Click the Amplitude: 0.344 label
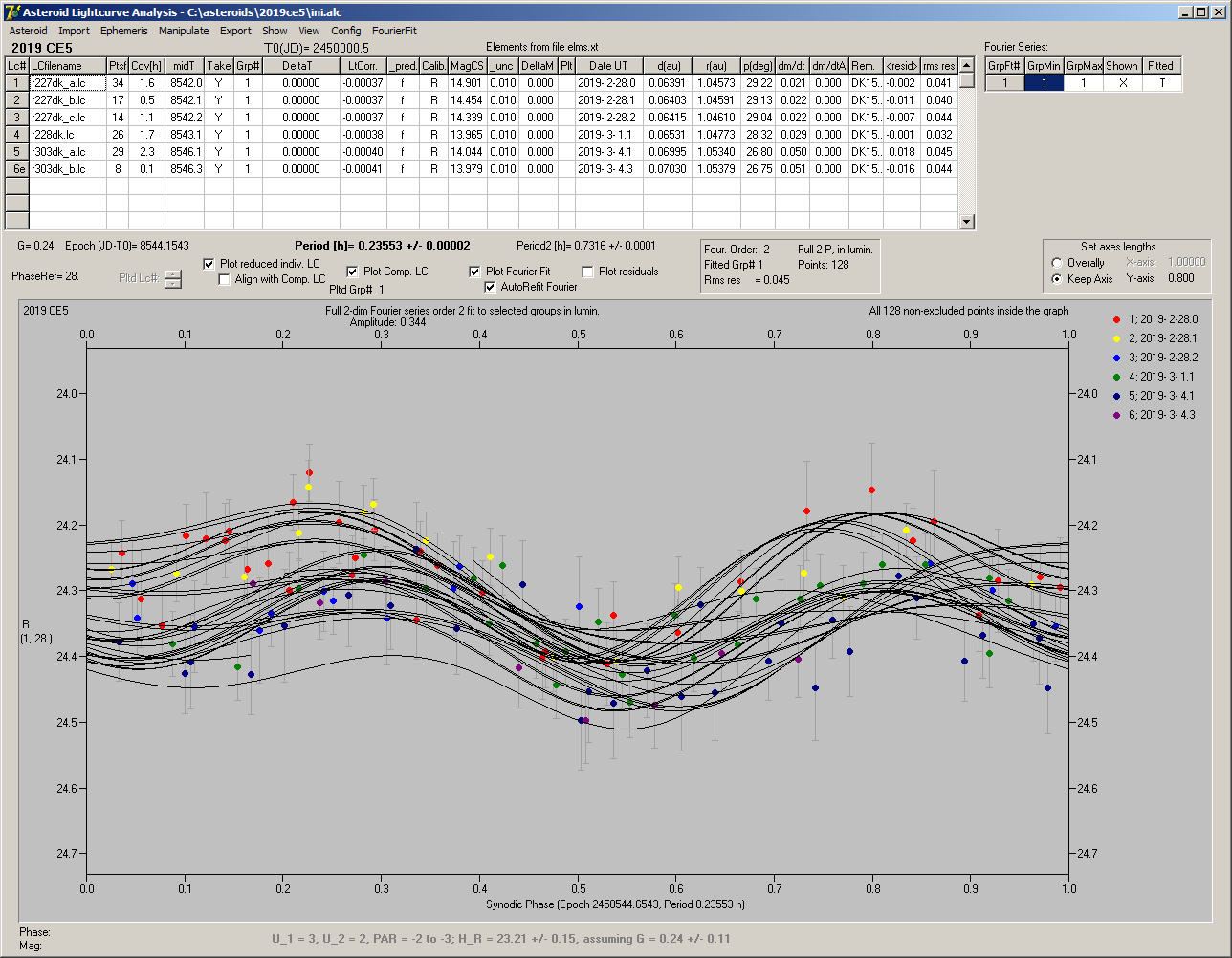The image size is (1232, 958). 388,322
